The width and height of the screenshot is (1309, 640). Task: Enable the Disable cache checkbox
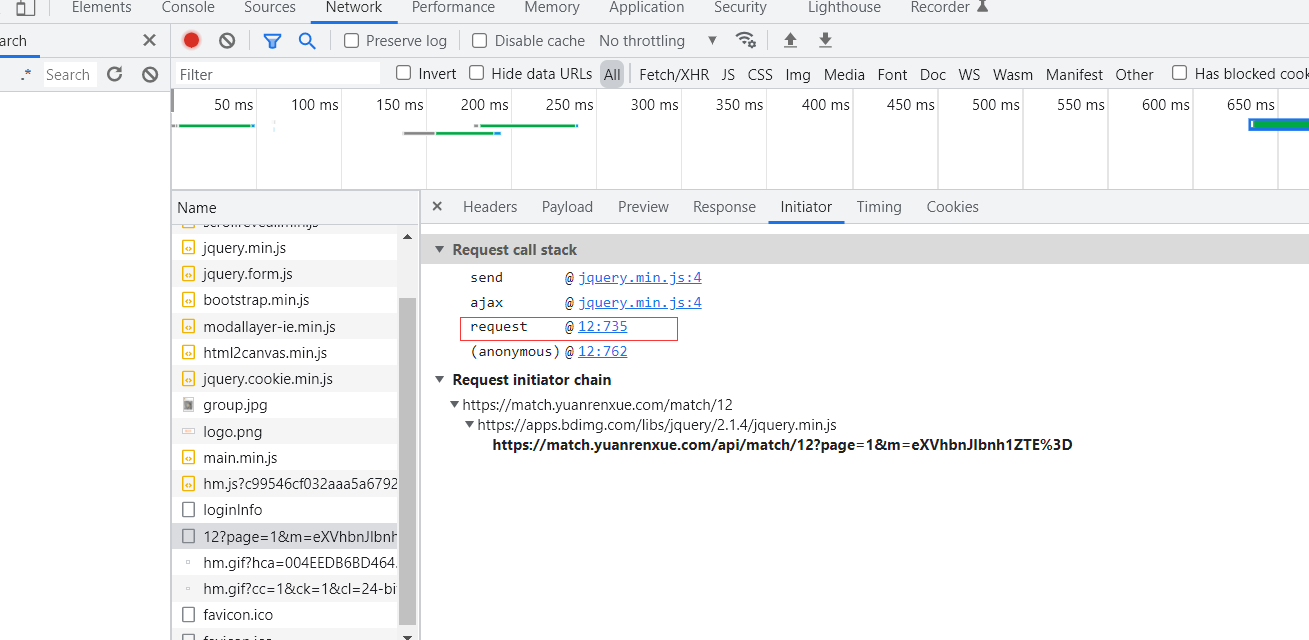coord(479,41)
